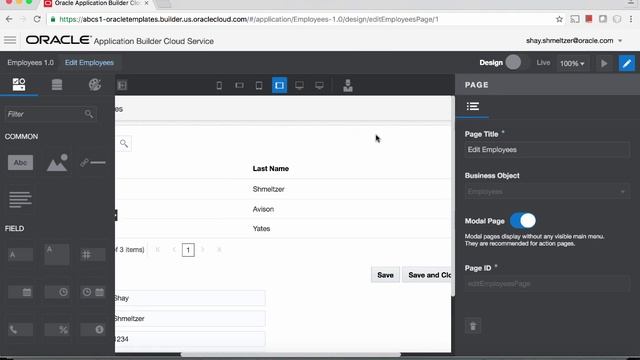Screen dimensions: 640x360
Task: Click the field containing 234
Action: pyautogui.click(x=190, y=339)
